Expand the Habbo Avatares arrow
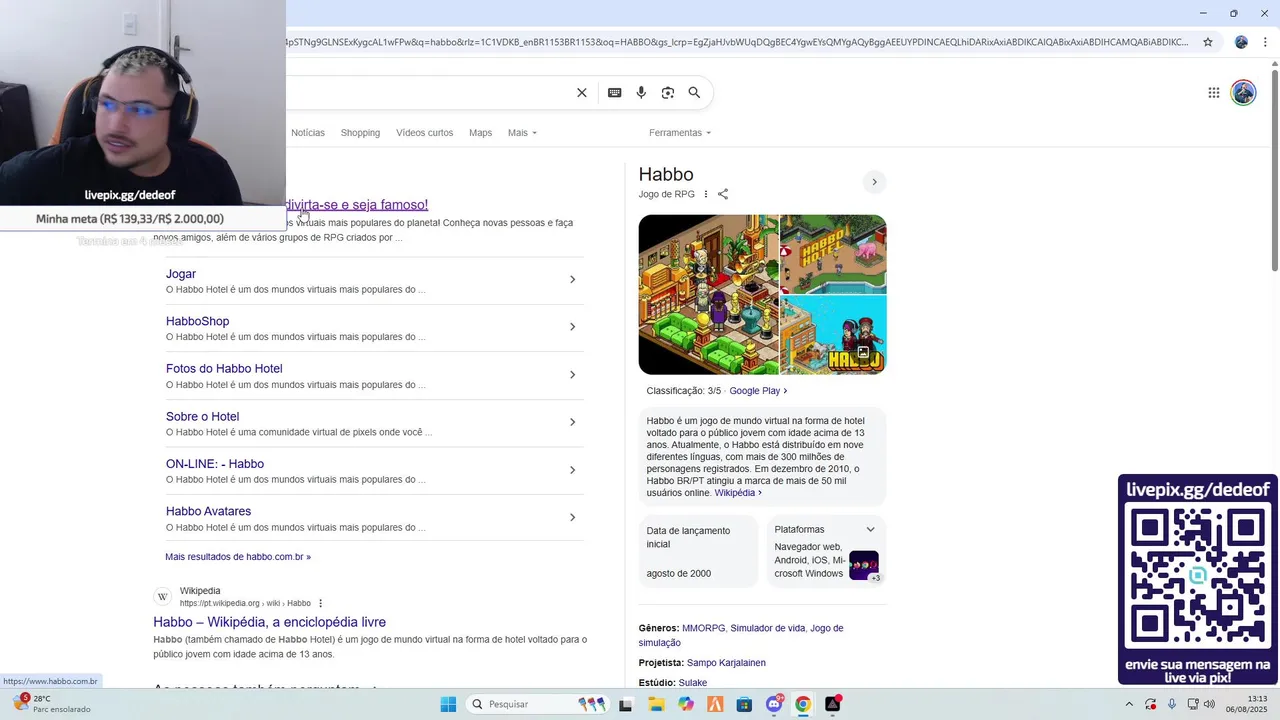The image size is (1280, 720). (x=572, y=517)
